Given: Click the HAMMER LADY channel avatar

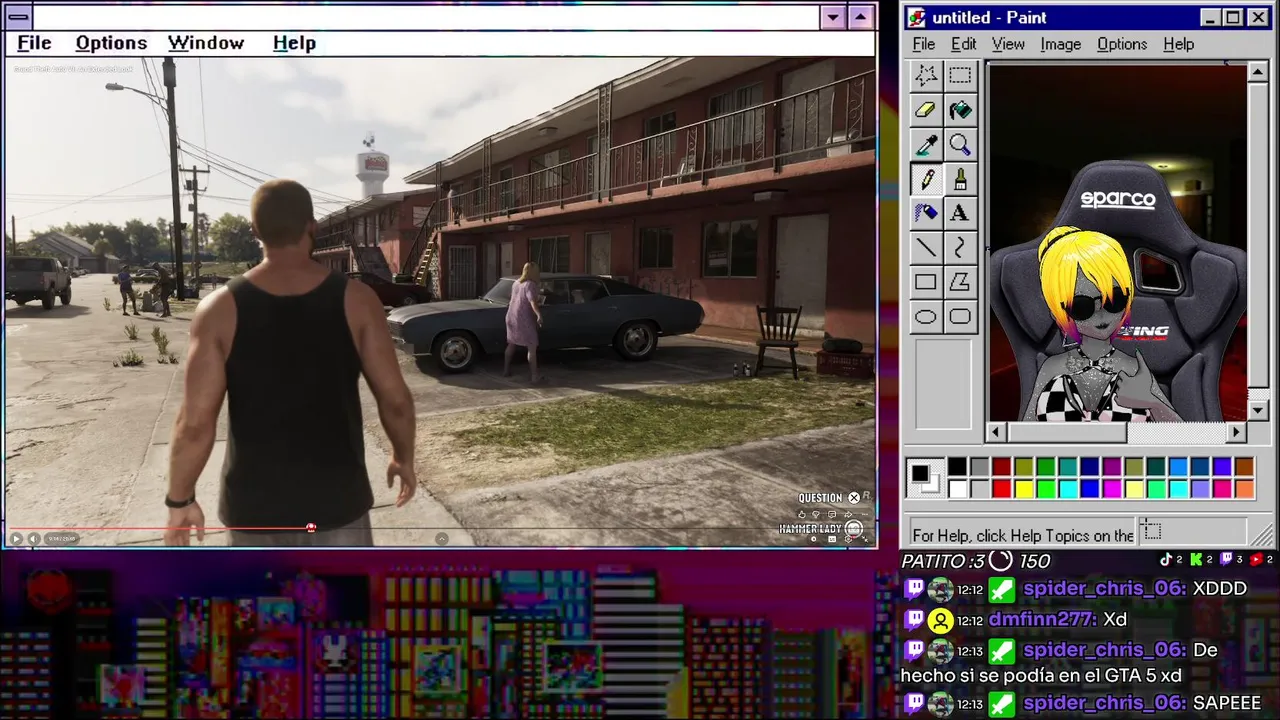Looking at the screenshot, I should 854,529.
